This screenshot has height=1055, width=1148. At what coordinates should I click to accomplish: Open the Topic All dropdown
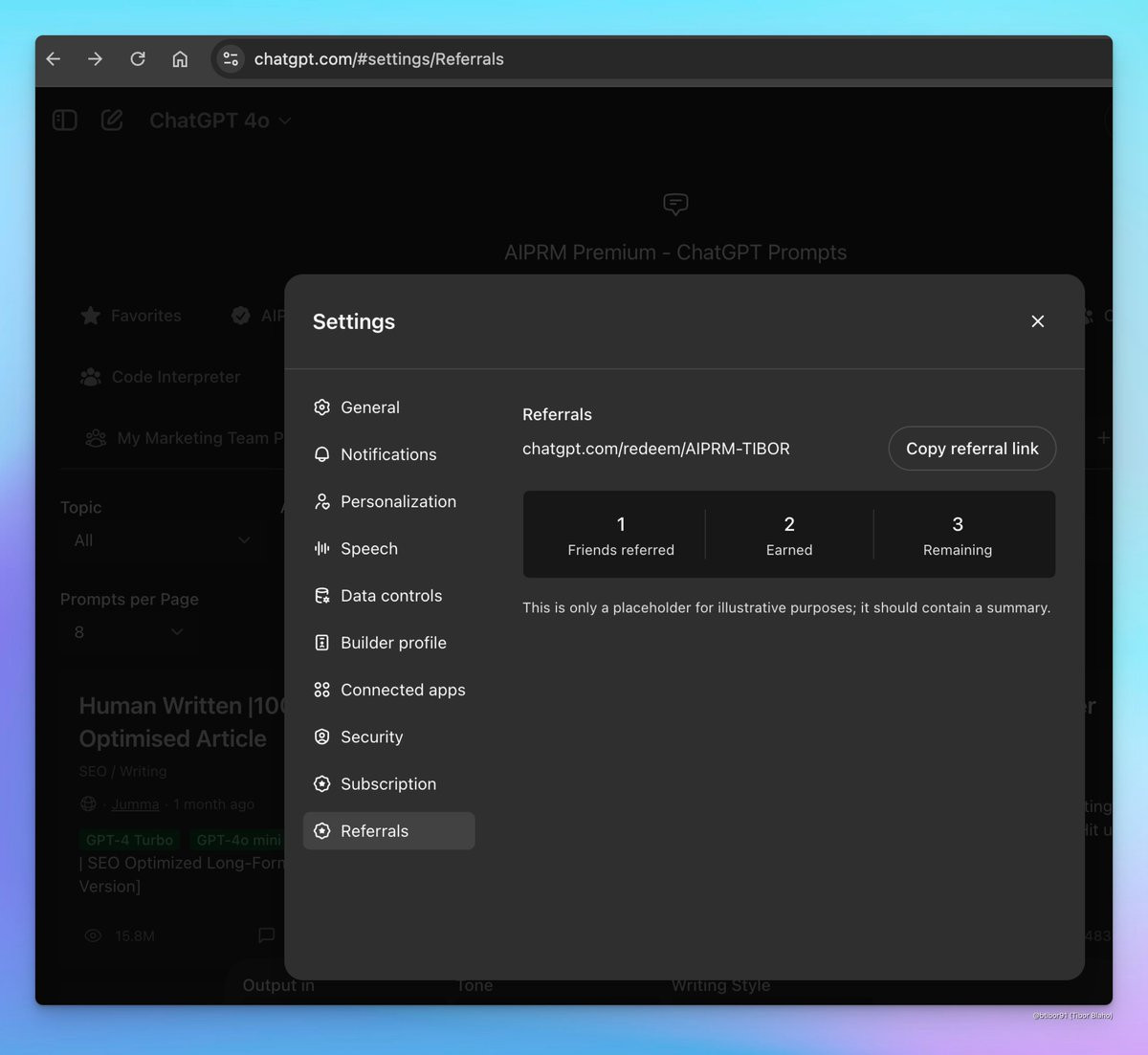point(161,540)
